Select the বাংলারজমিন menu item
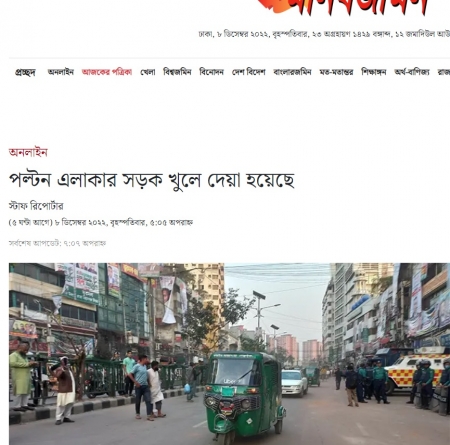 (292, 72)
